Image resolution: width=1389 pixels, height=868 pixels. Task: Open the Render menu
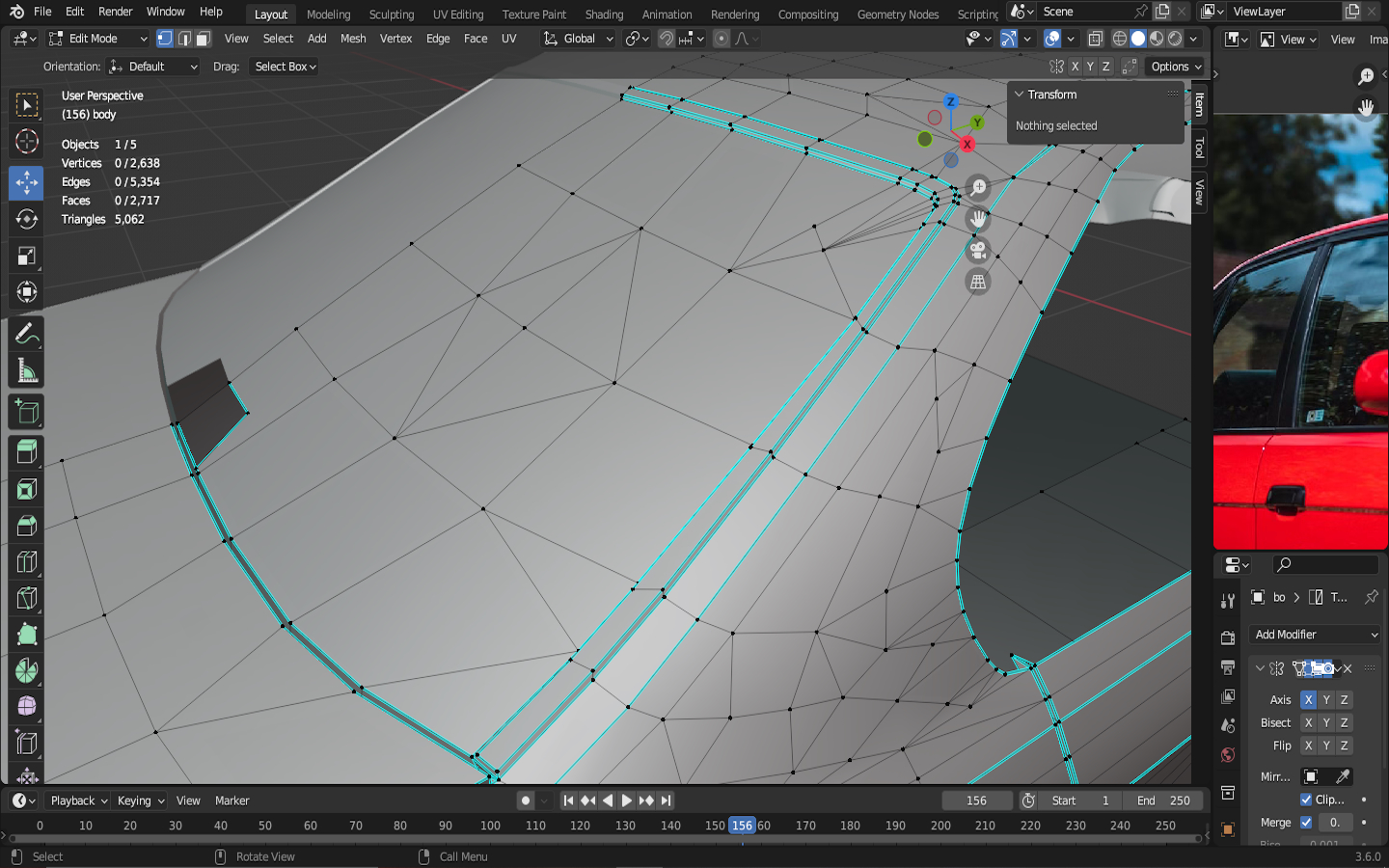116,12
